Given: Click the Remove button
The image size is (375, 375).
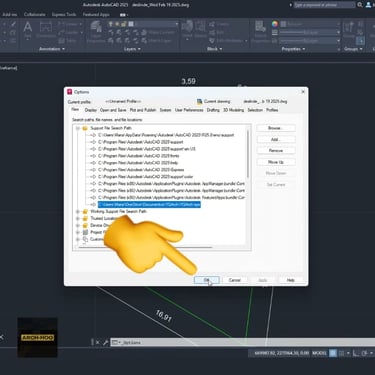Looking at the screenshot, I should click(x=276, y=151).
